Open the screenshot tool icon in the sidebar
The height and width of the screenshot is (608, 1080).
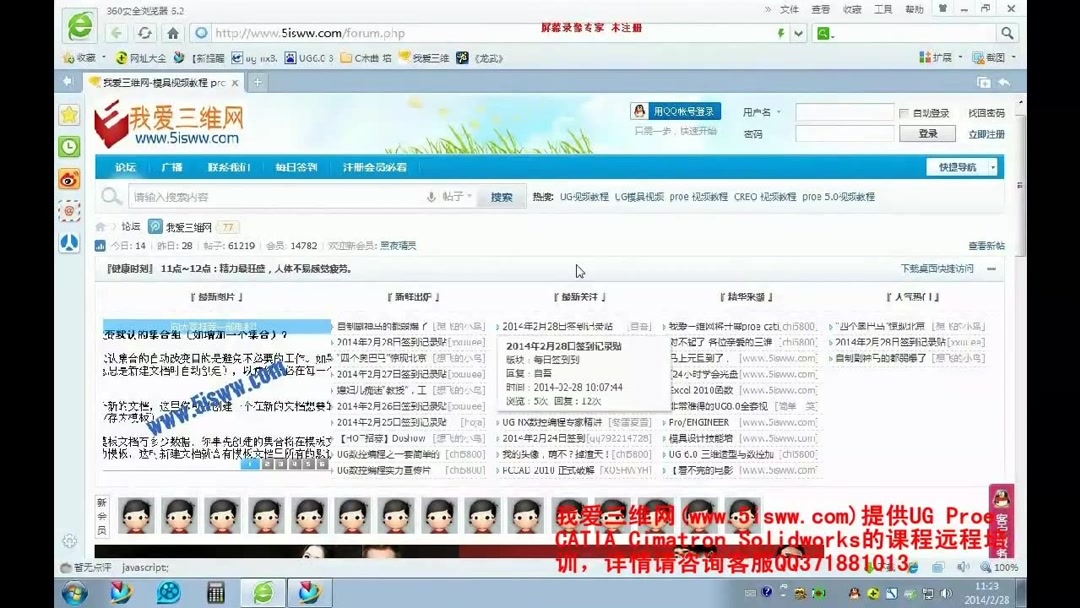point(69,212)
